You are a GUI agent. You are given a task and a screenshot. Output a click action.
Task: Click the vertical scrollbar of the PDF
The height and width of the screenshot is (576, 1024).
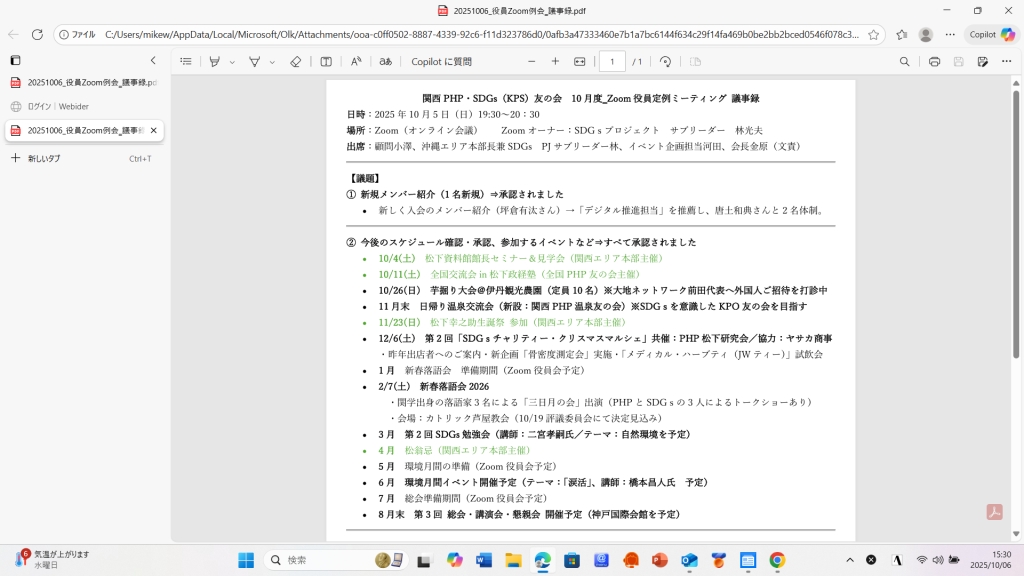click(x=1017, y=300)
